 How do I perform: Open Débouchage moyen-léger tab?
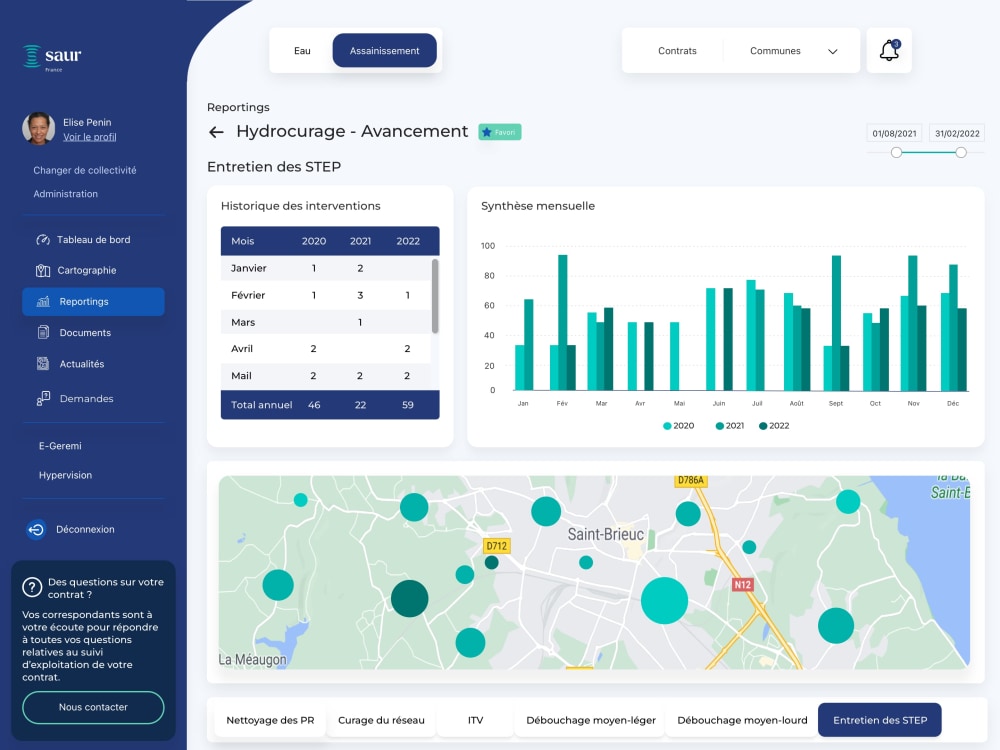coord(591,720)
